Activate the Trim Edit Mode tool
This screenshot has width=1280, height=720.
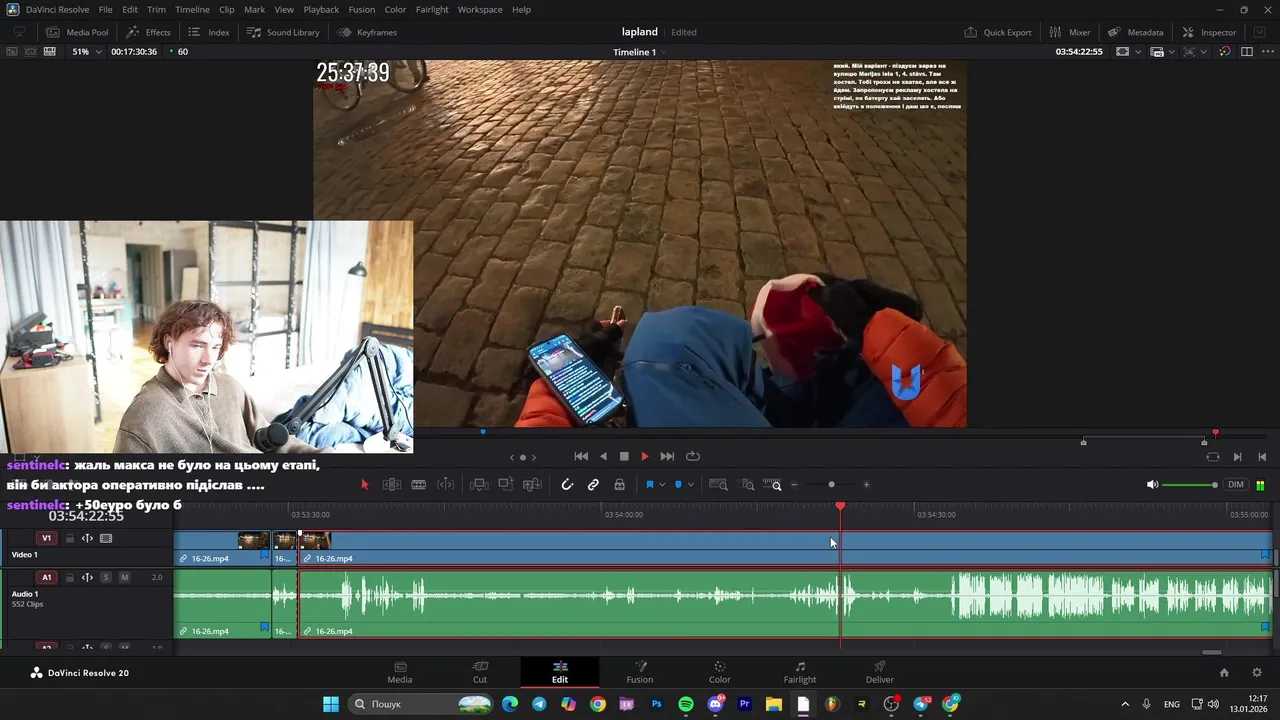point(392,485)
